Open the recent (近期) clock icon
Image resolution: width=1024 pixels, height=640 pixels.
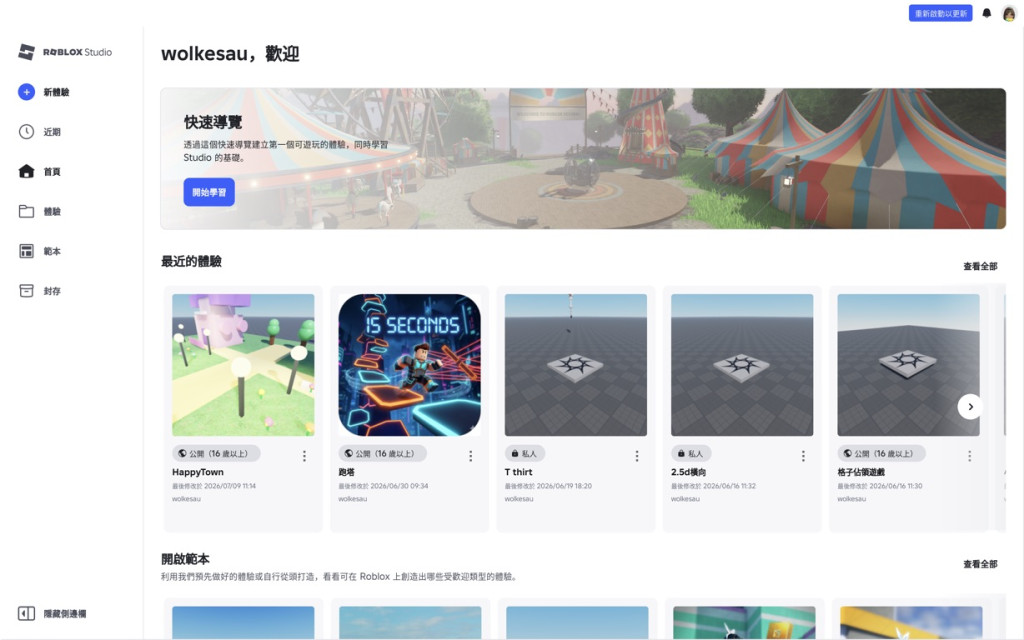point(26,132)
